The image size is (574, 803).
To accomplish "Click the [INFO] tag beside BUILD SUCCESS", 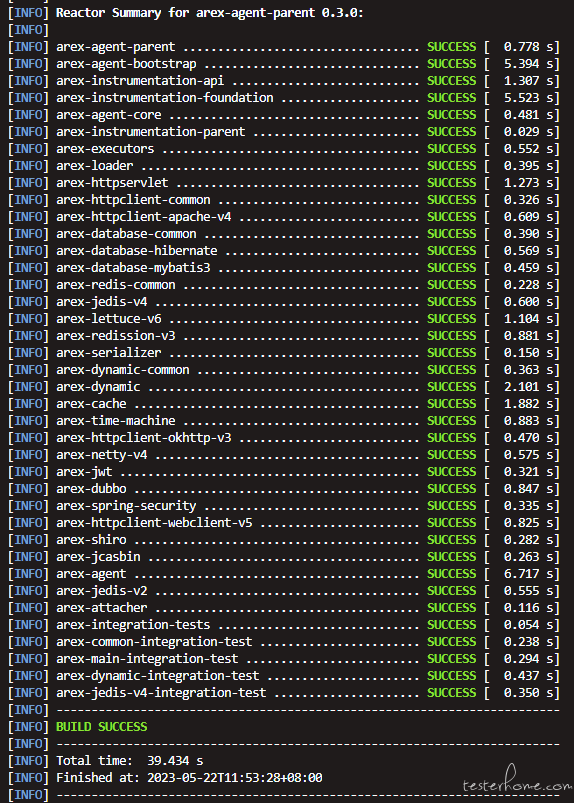I will tap(28, 726).
